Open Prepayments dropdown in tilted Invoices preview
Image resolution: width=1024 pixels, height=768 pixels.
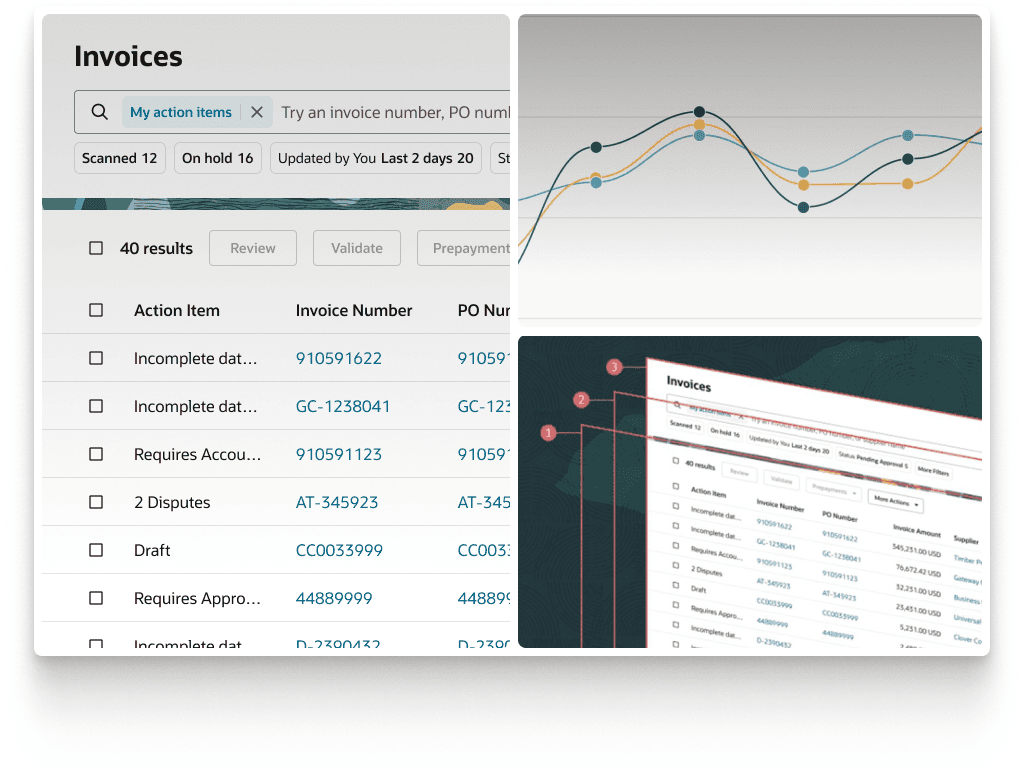click(x=833, y=490)
